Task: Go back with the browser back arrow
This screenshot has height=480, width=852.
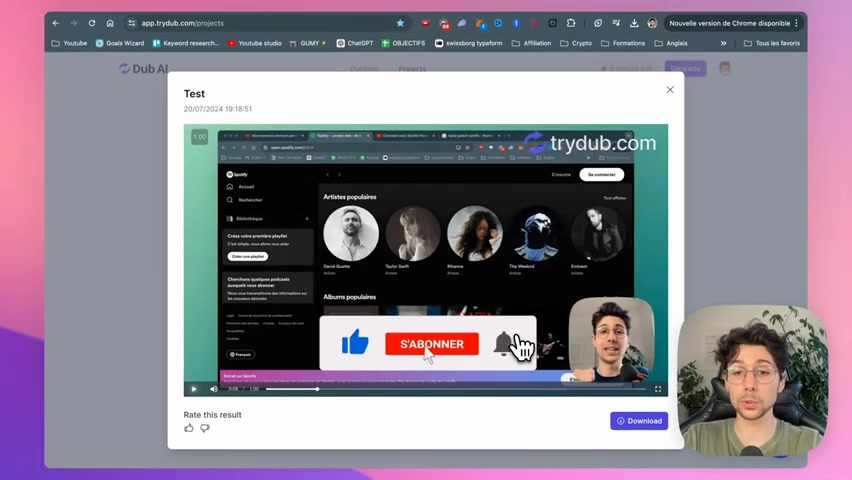Action: click(55, 23)
